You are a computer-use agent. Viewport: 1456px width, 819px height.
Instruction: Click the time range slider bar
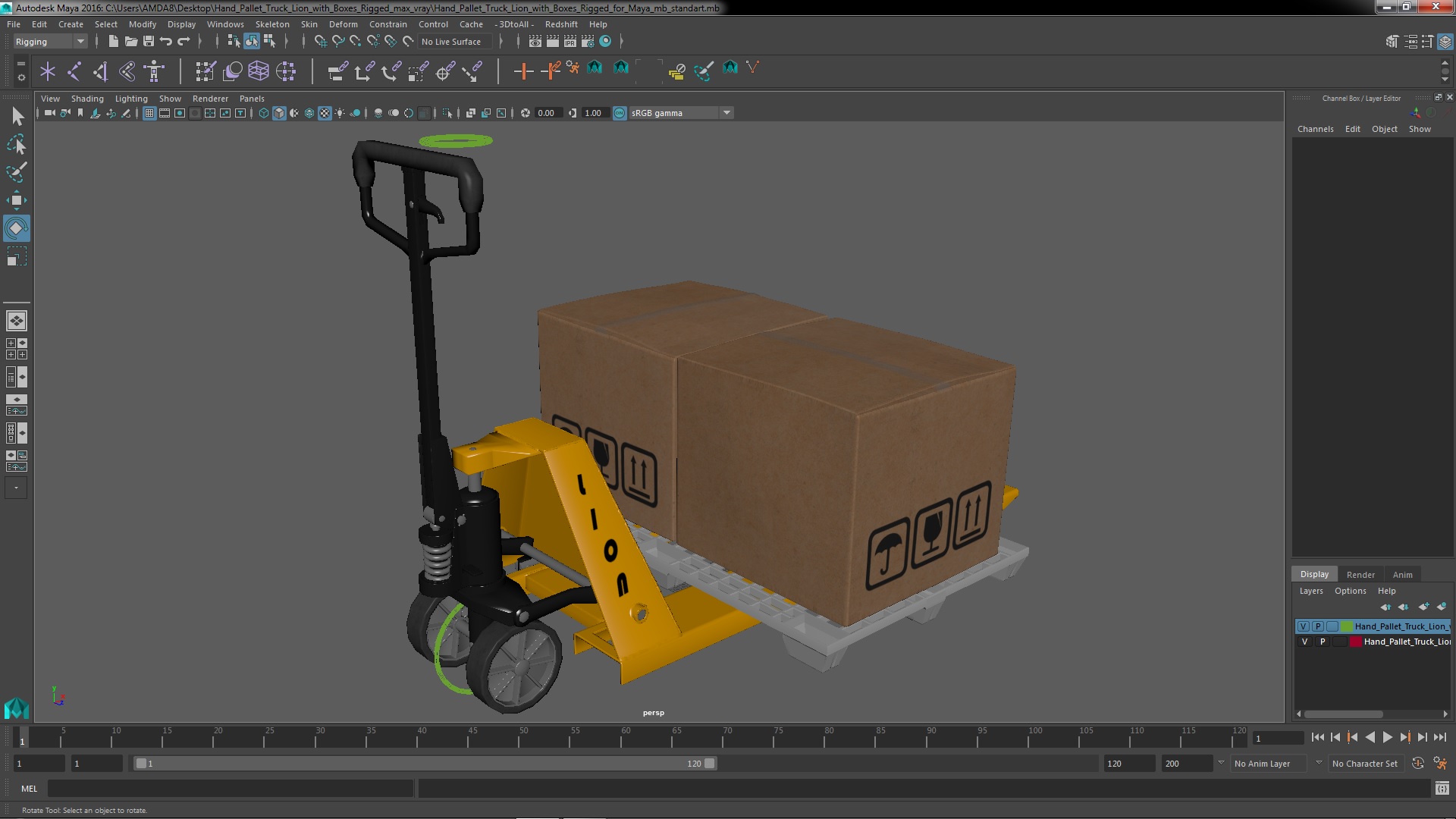coord(425,764)
